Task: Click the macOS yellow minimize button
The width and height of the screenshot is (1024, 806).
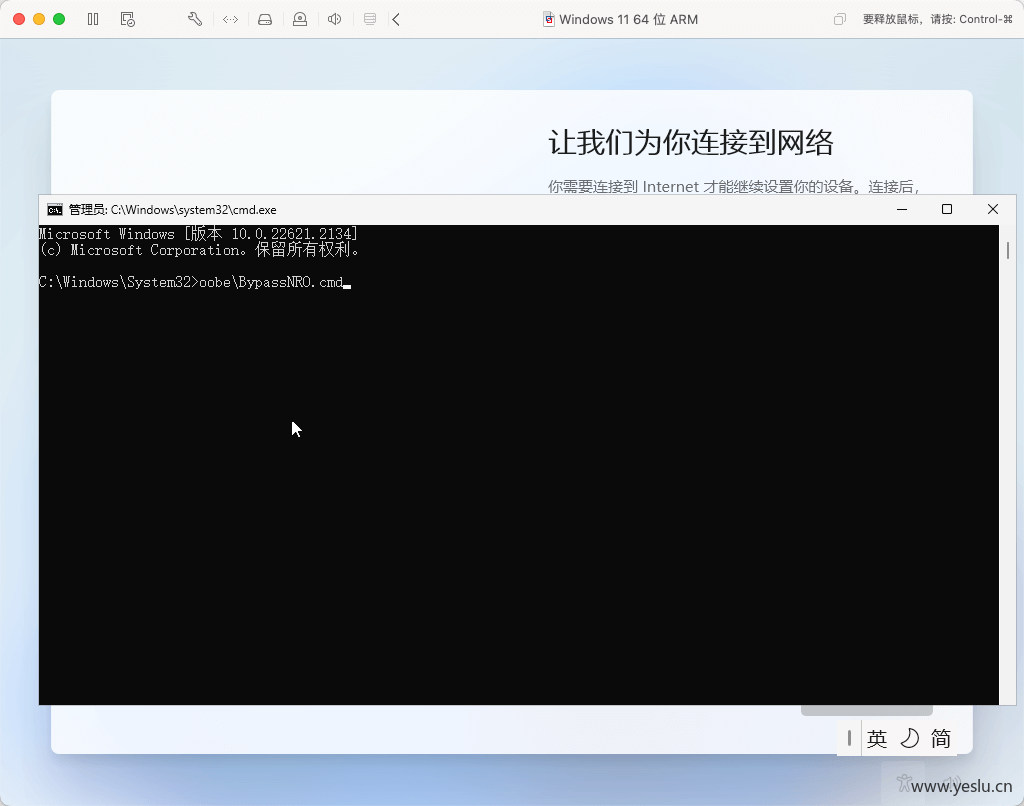Action: 39,19
